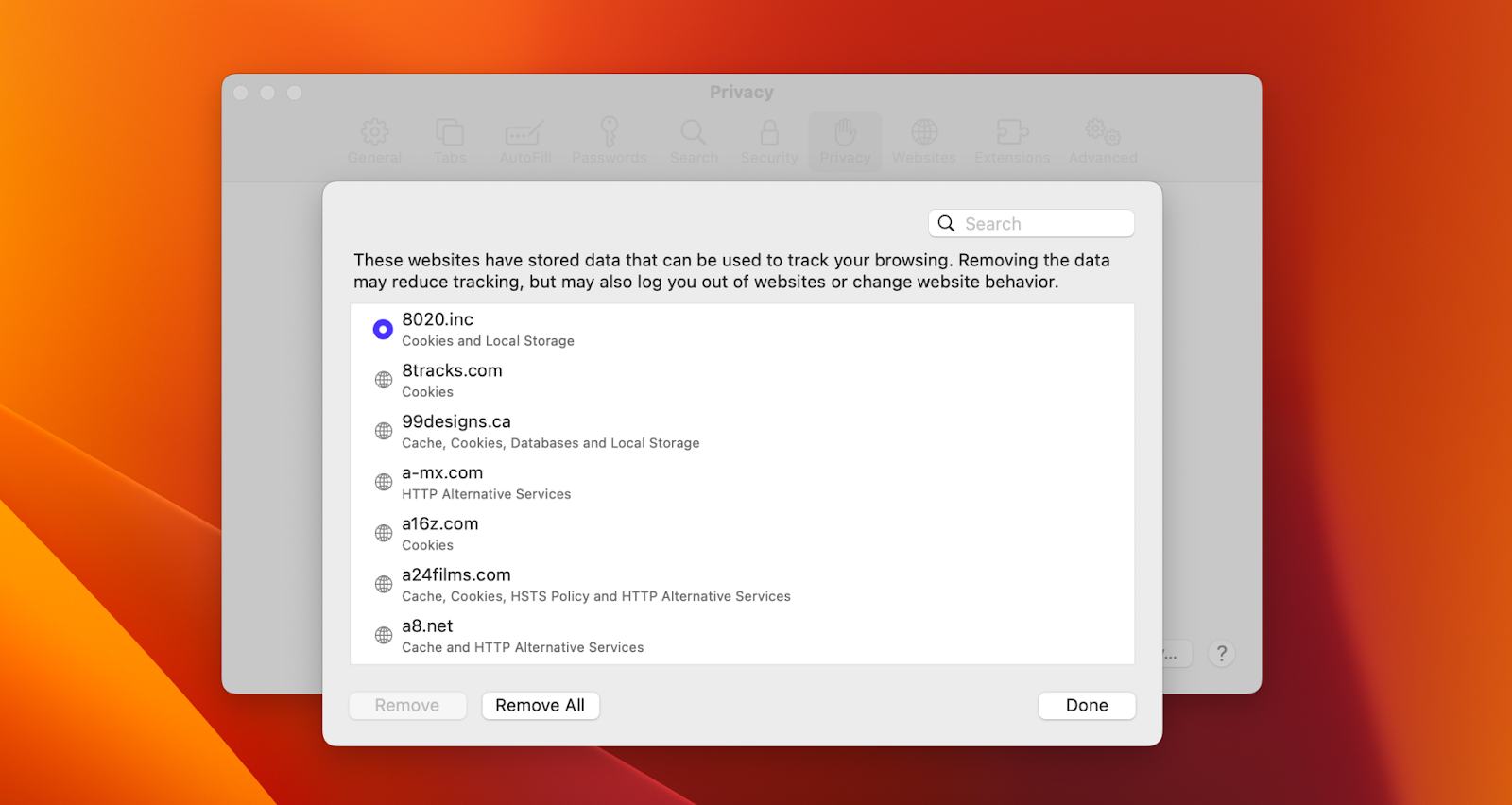Viewport: 1512px width, 805px height.
Task: Click the red close window button
Action: pyautogui.click(x=241, y=93)
